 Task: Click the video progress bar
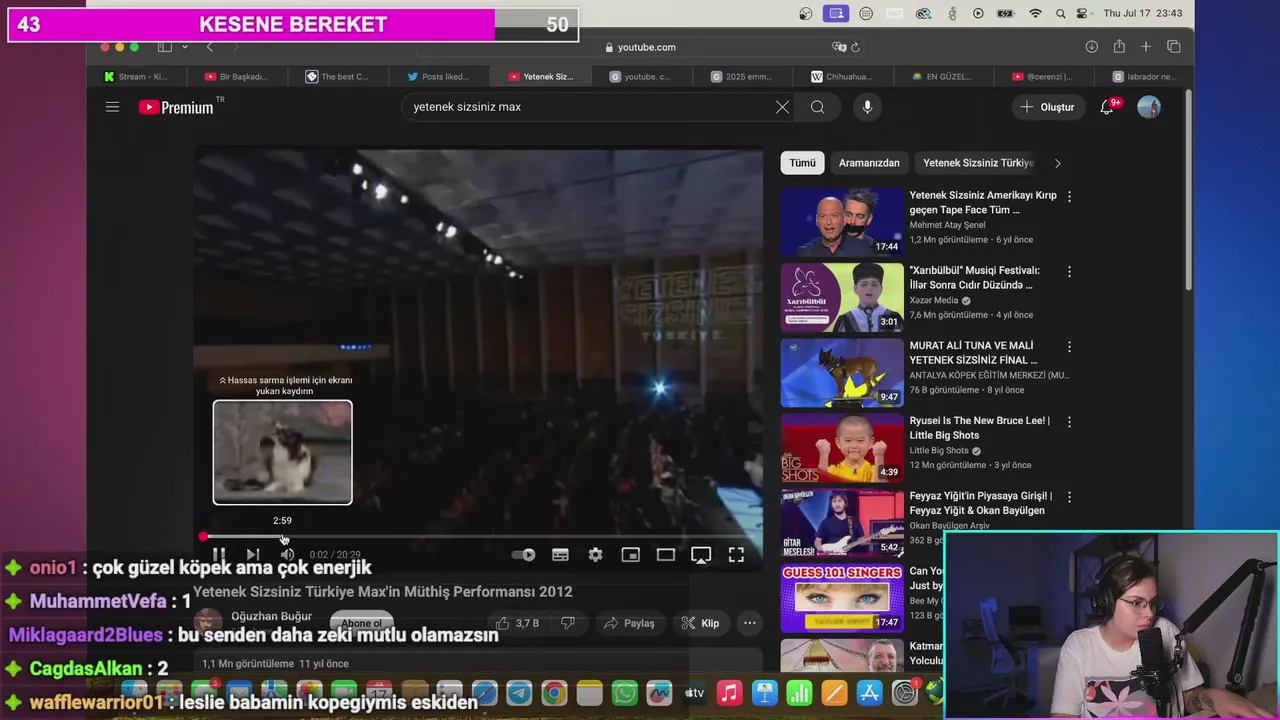coord(480,537)
